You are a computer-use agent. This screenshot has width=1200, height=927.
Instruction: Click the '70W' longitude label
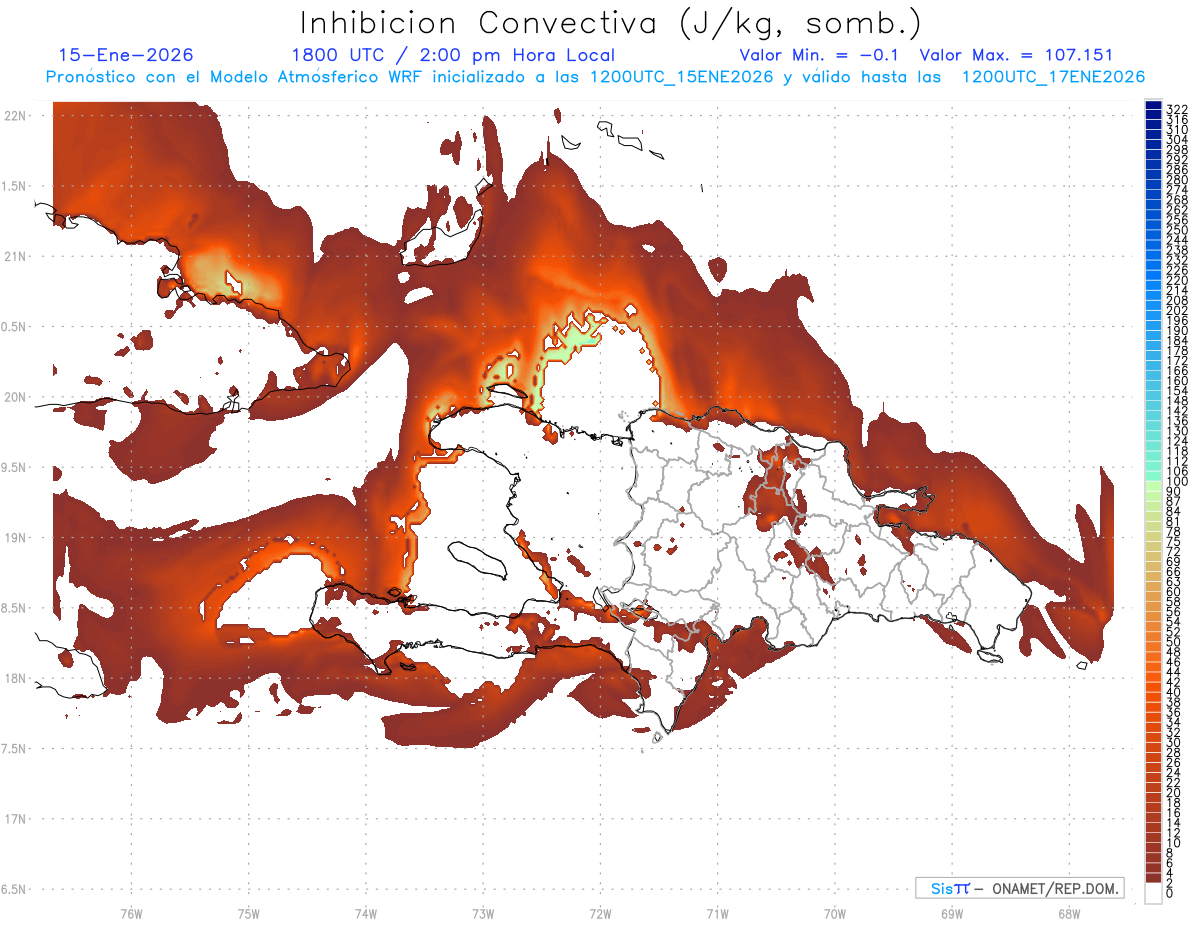click(834, 913)
